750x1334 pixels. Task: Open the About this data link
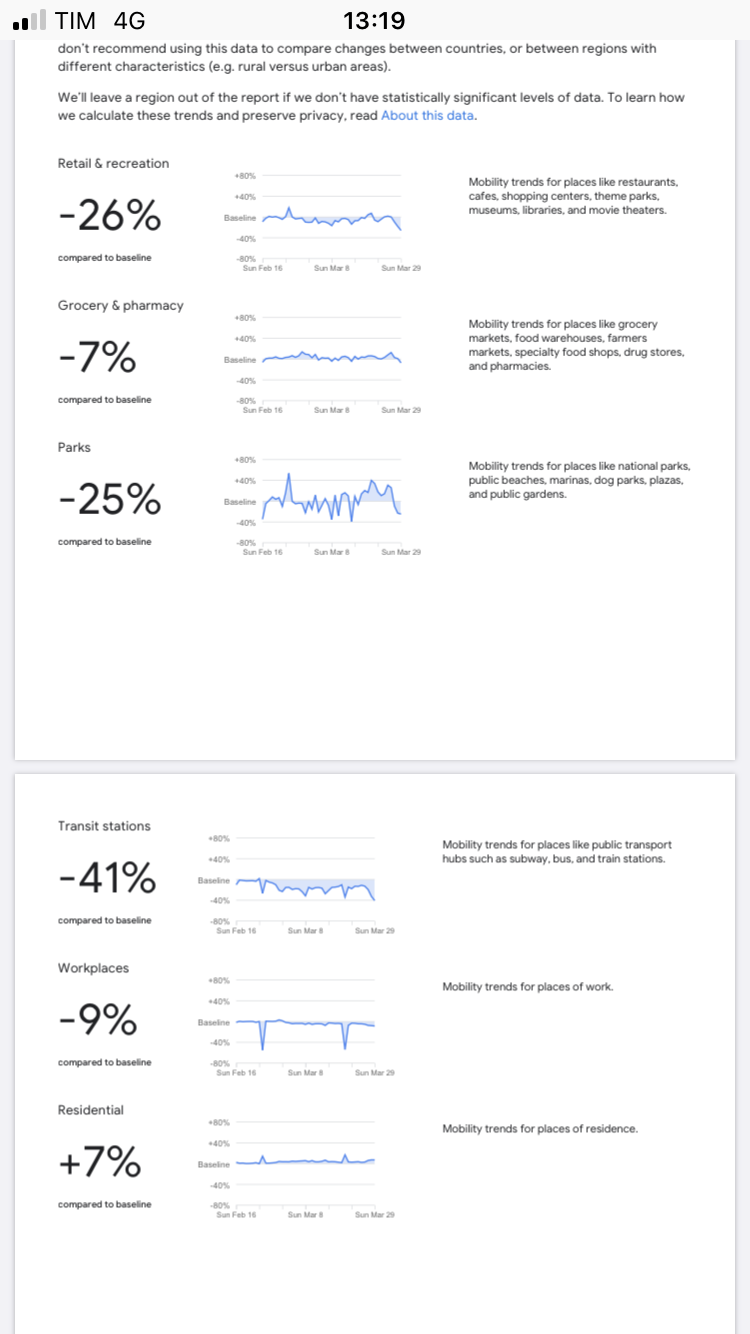pyautogui.click(x=428, y=115)
